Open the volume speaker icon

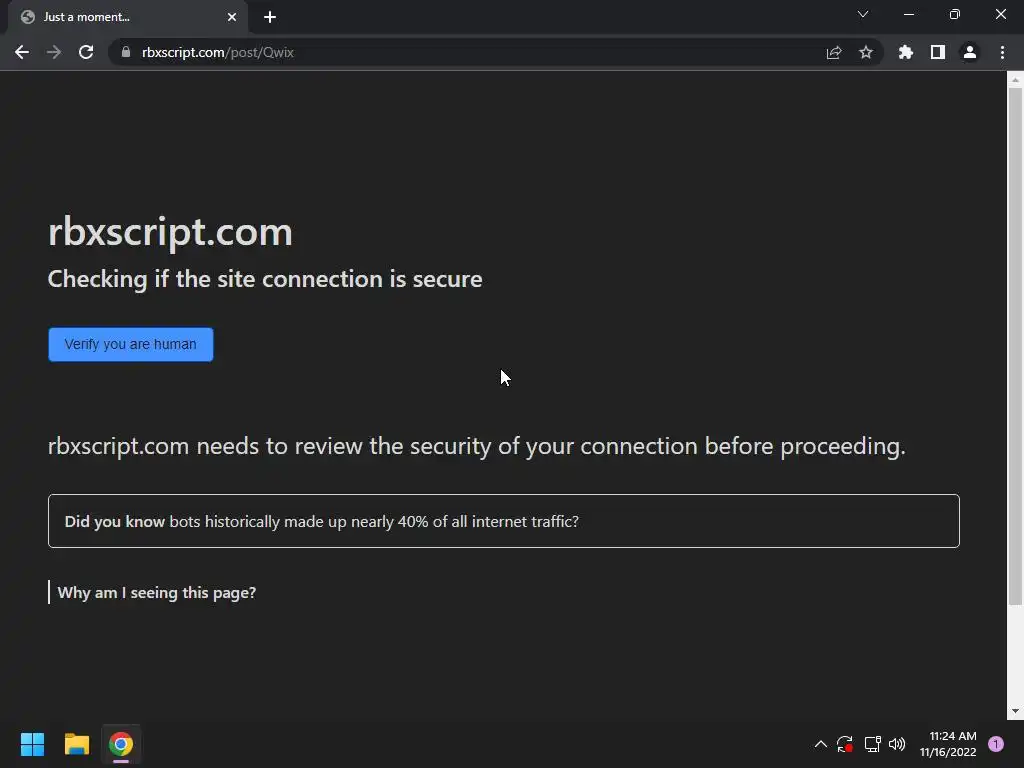pos(897,744)
